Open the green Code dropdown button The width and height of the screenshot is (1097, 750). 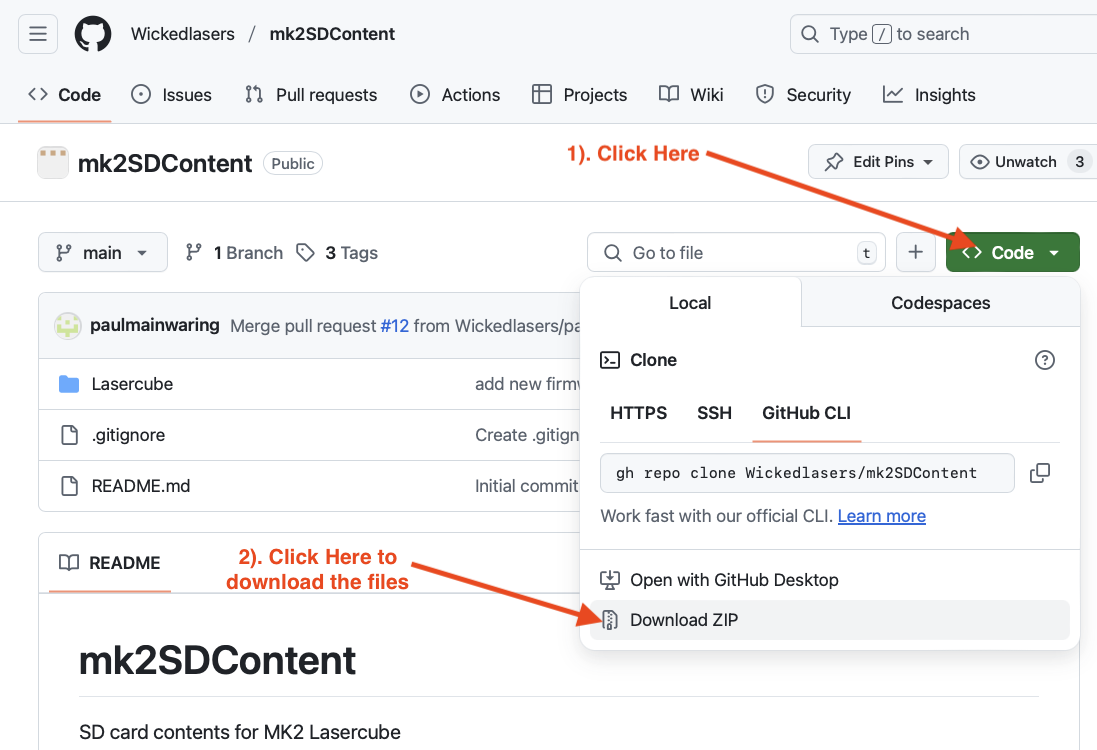(x=1012, y=253)
